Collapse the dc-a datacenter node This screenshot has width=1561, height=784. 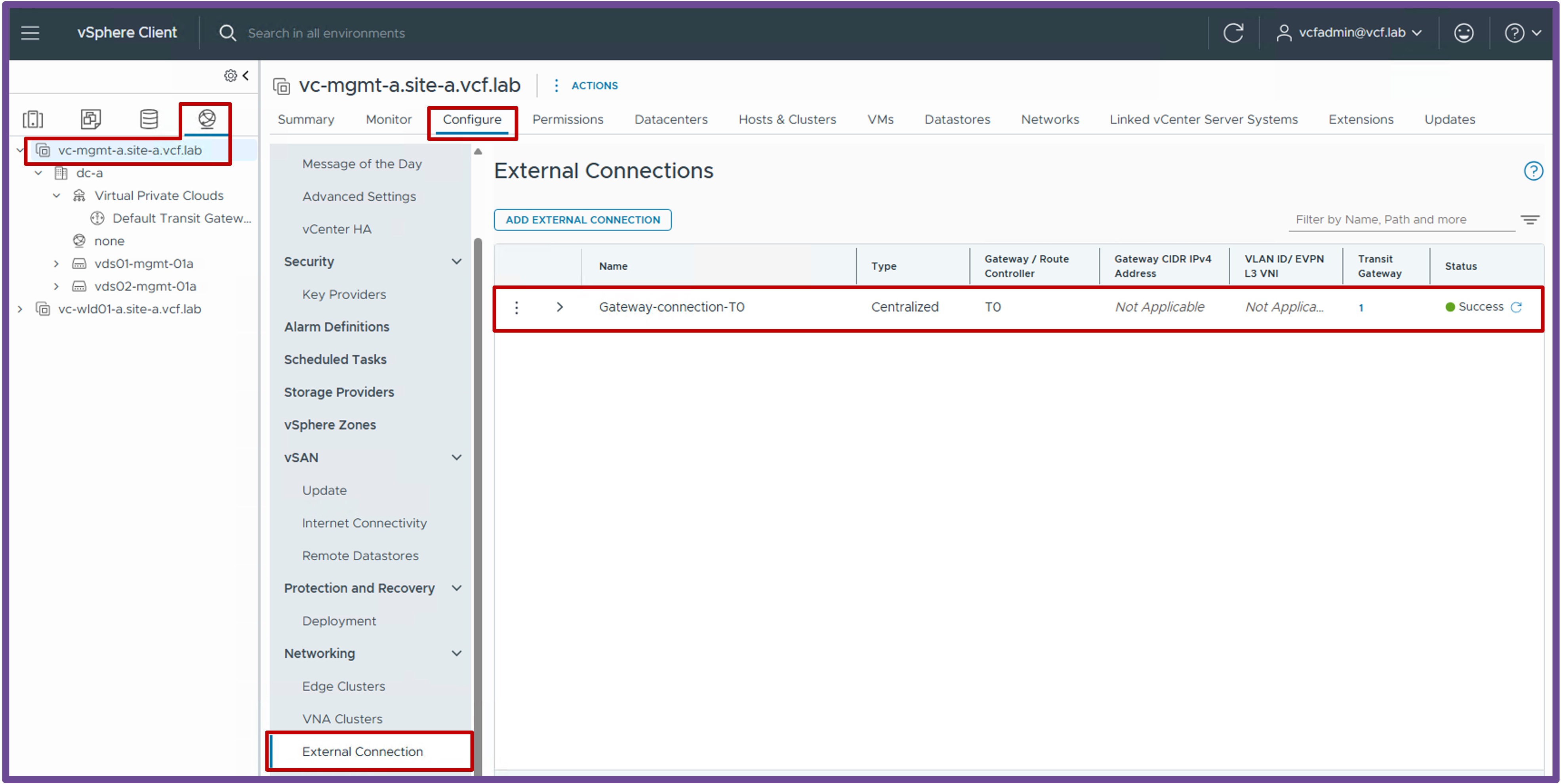coord(38,173)
